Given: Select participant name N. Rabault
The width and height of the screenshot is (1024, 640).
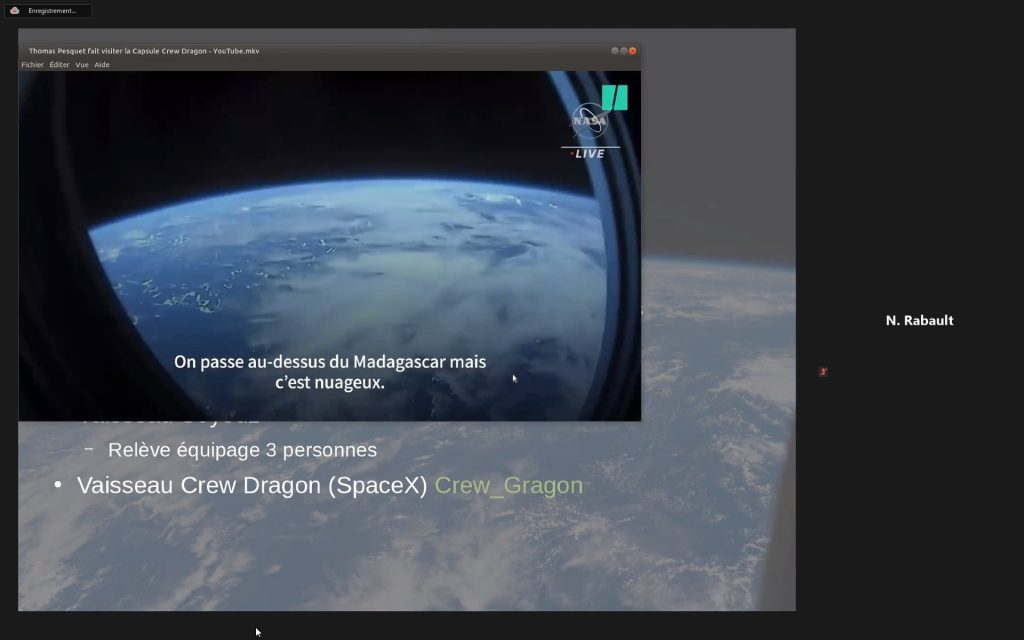Looking at the screenshot, I should tap(920, 321).
